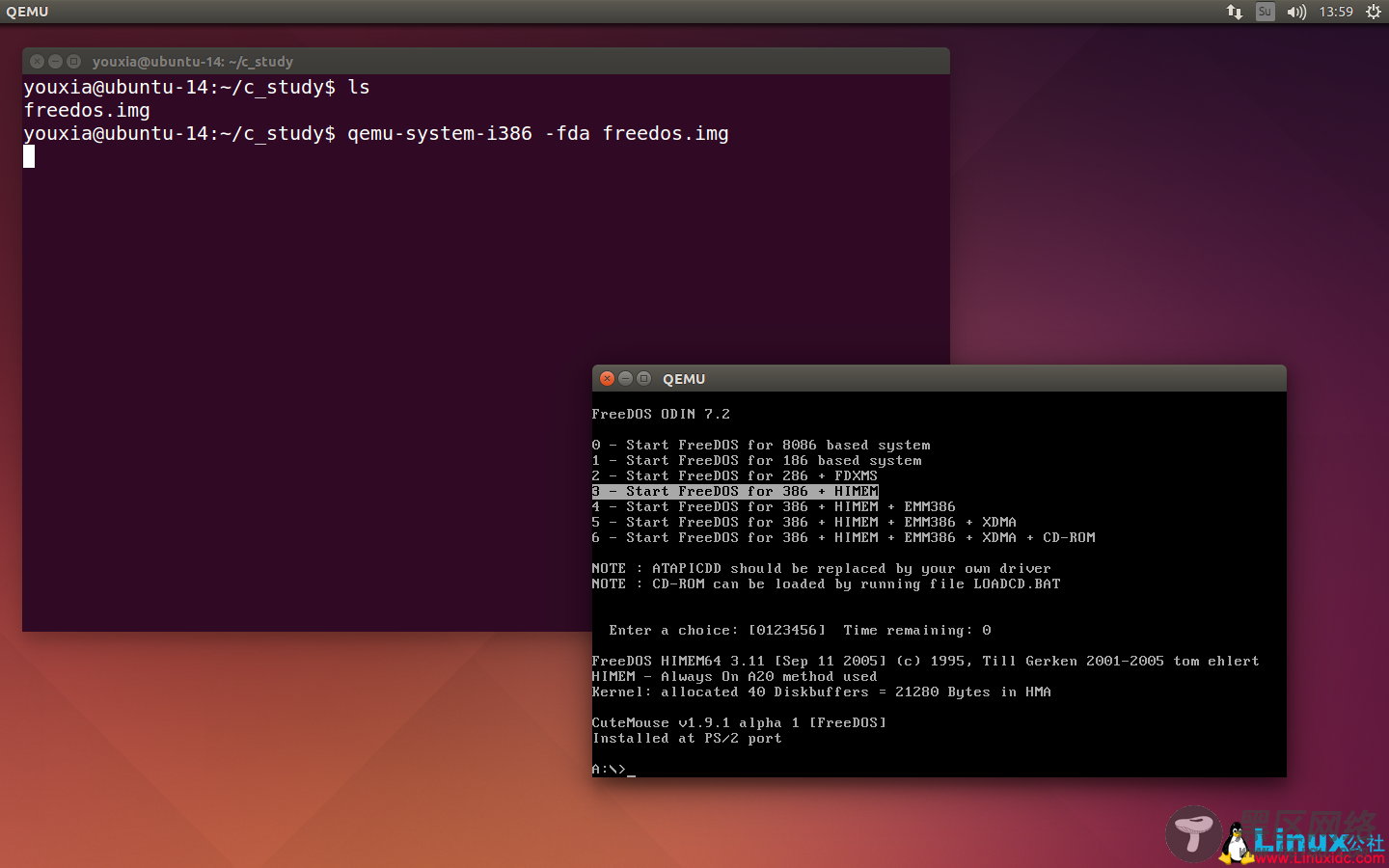
Task: Close the QEMU window
Action: point(607,378)
